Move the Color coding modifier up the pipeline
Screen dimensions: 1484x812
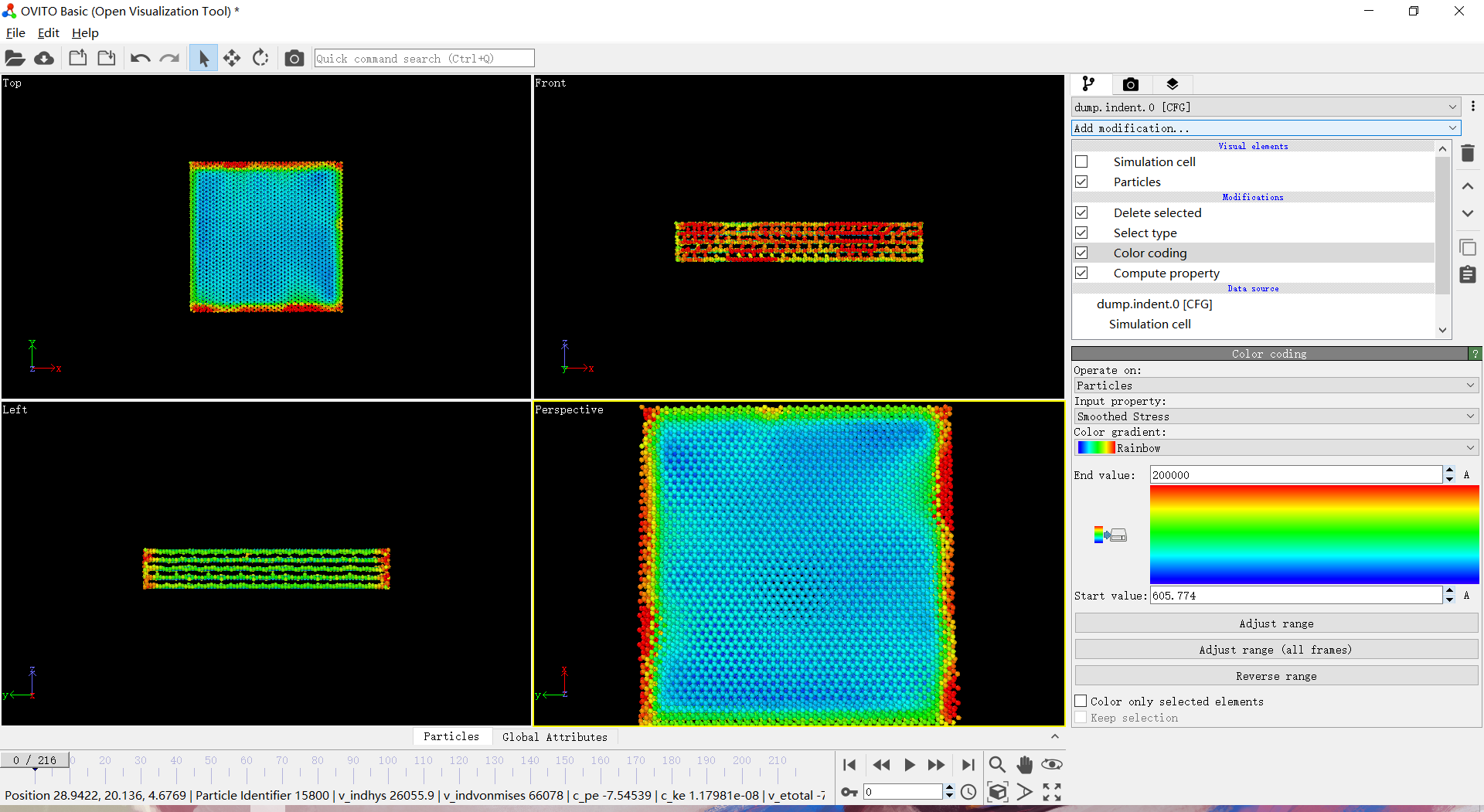[x=1468, y=186]
